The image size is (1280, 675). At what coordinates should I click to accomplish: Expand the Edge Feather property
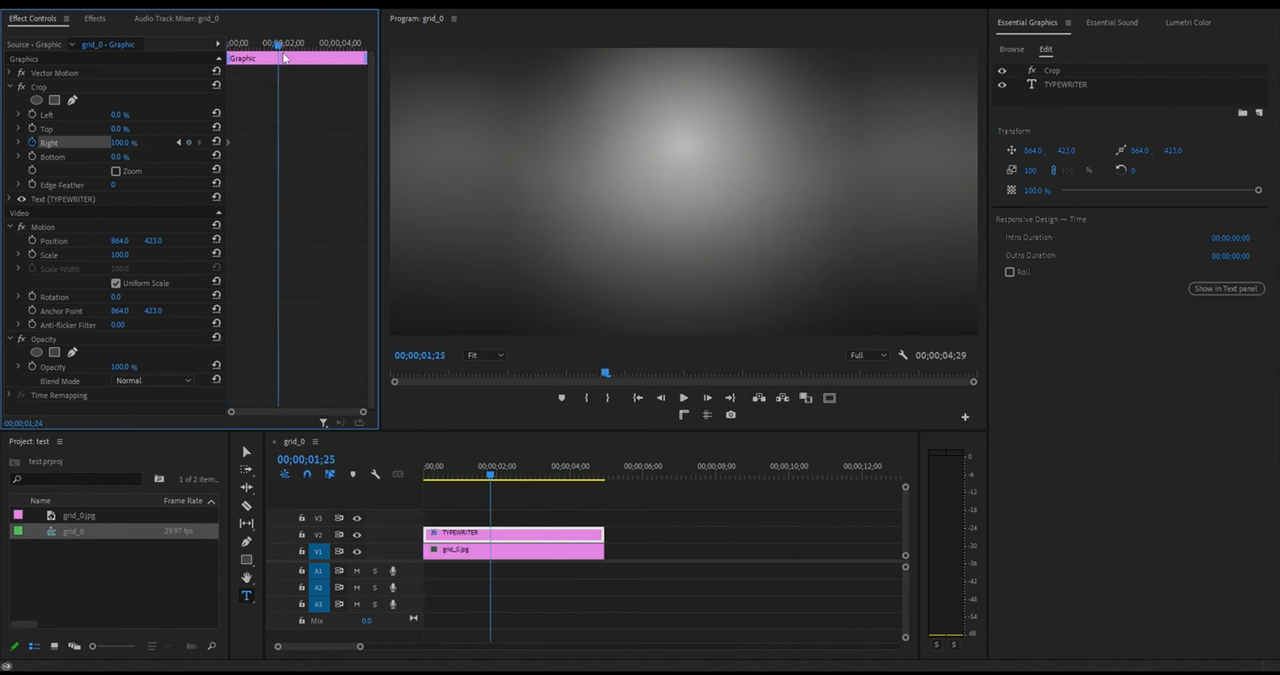coord(18,185)
